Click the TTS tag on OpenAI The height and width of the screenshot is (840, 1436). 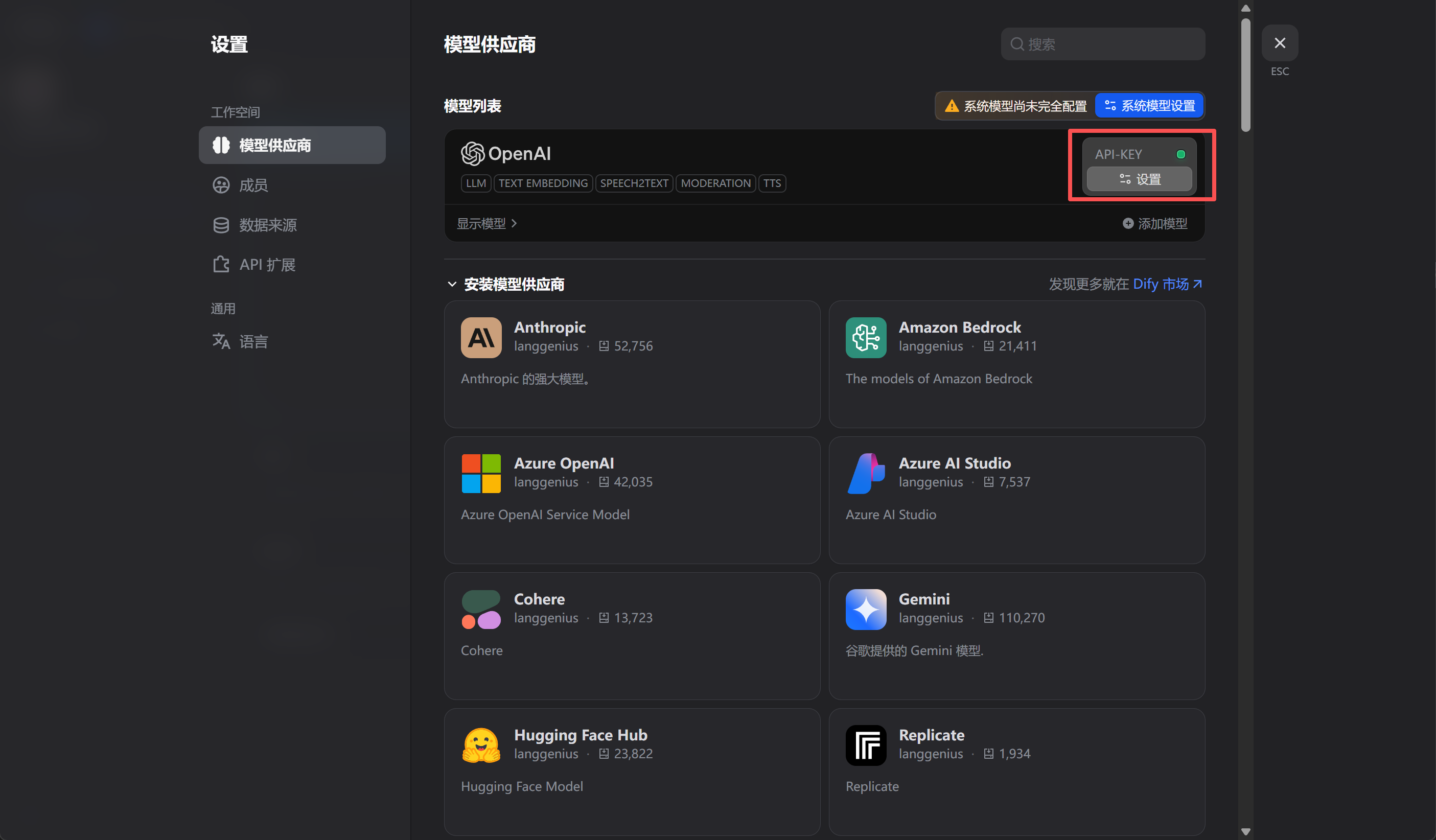tap(772, 183)
